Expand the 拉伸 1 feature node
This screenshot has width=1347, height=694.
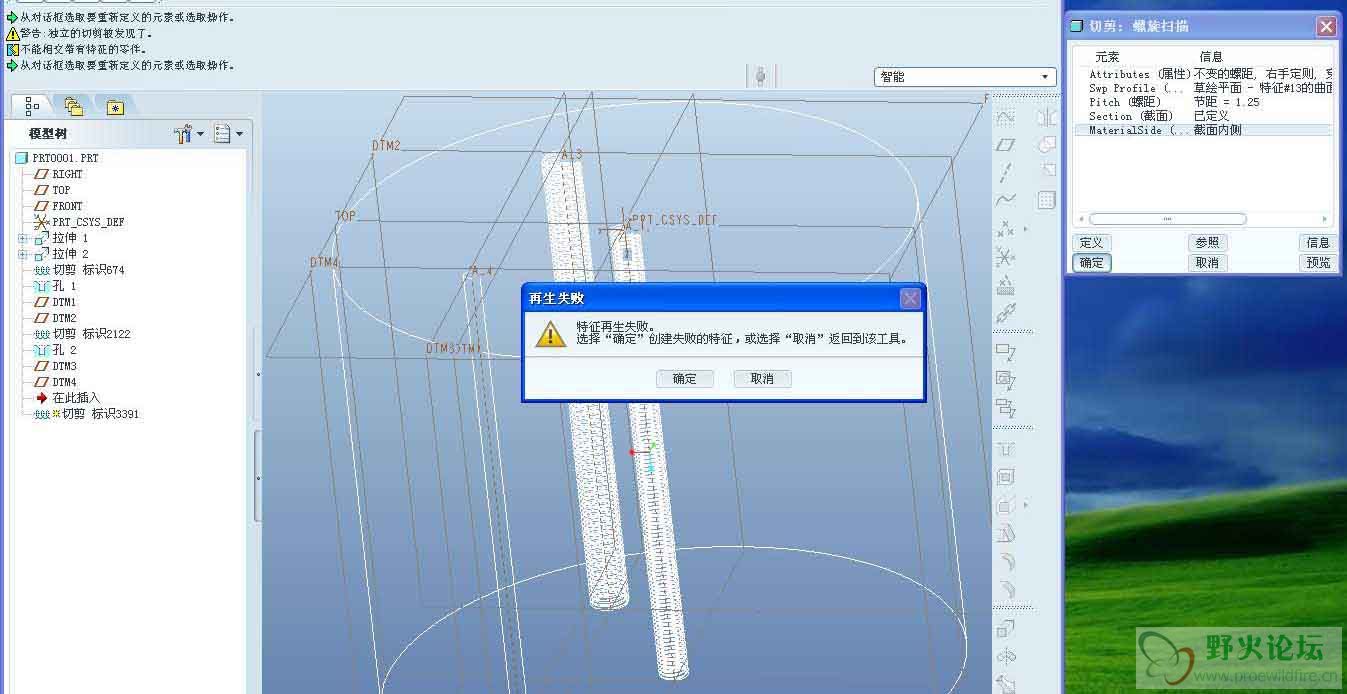click(x=23, y=238)
